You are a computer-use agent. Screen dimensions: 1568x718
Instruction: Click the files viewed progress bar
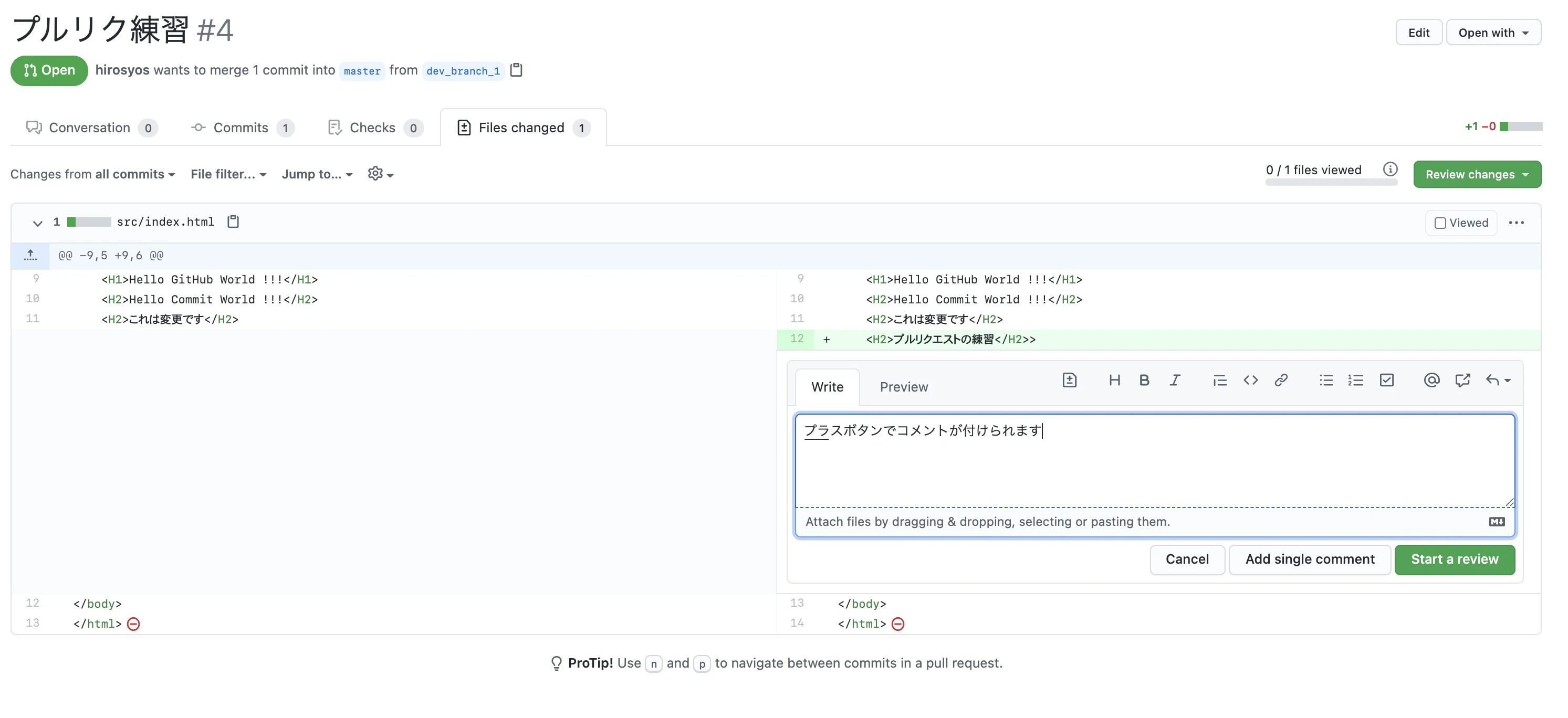1331,182
